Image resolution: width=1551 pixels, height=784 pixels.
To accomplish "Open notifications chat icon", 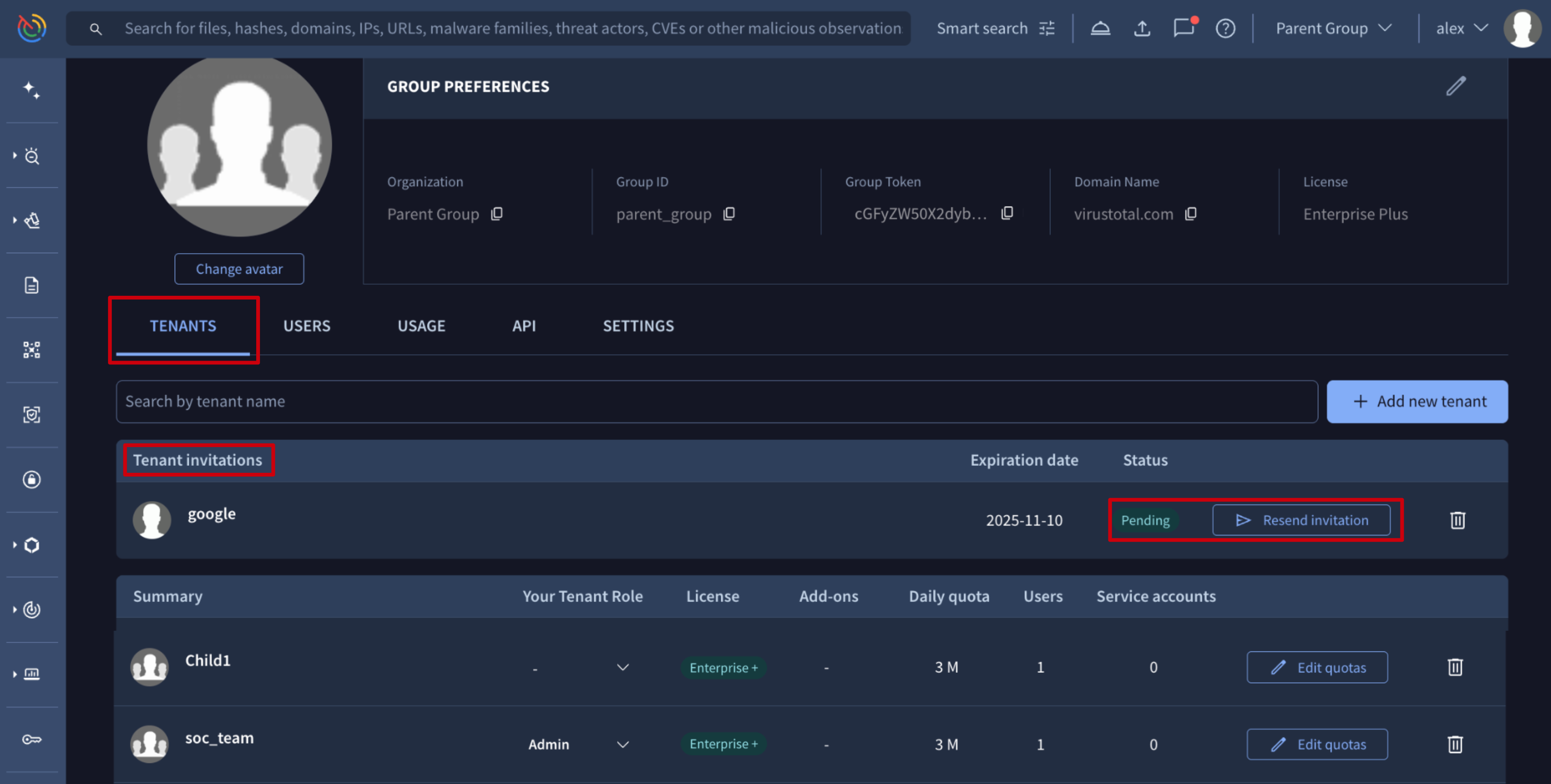I will click(1184, 29).
